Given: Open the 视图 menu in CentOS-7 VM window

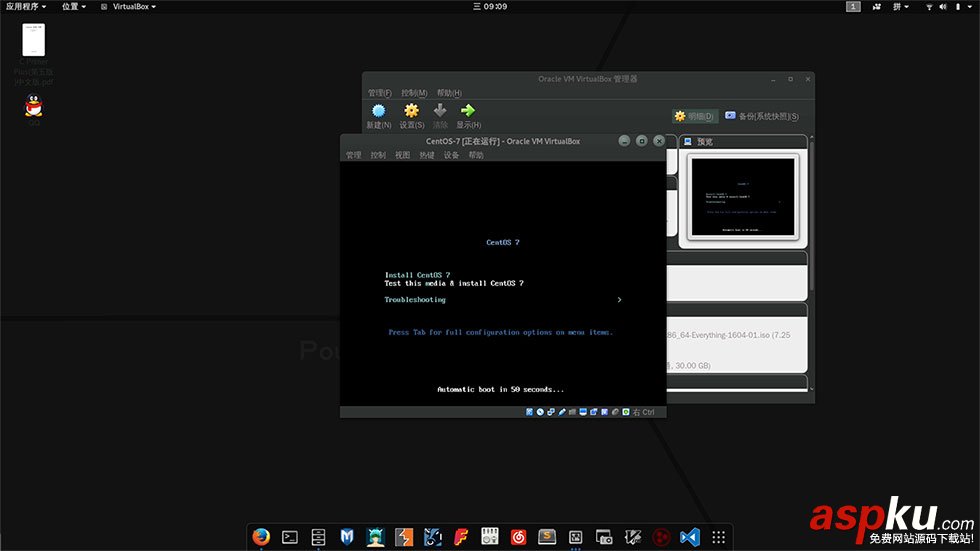Looking at the screenshot, I should coord(402,155).
